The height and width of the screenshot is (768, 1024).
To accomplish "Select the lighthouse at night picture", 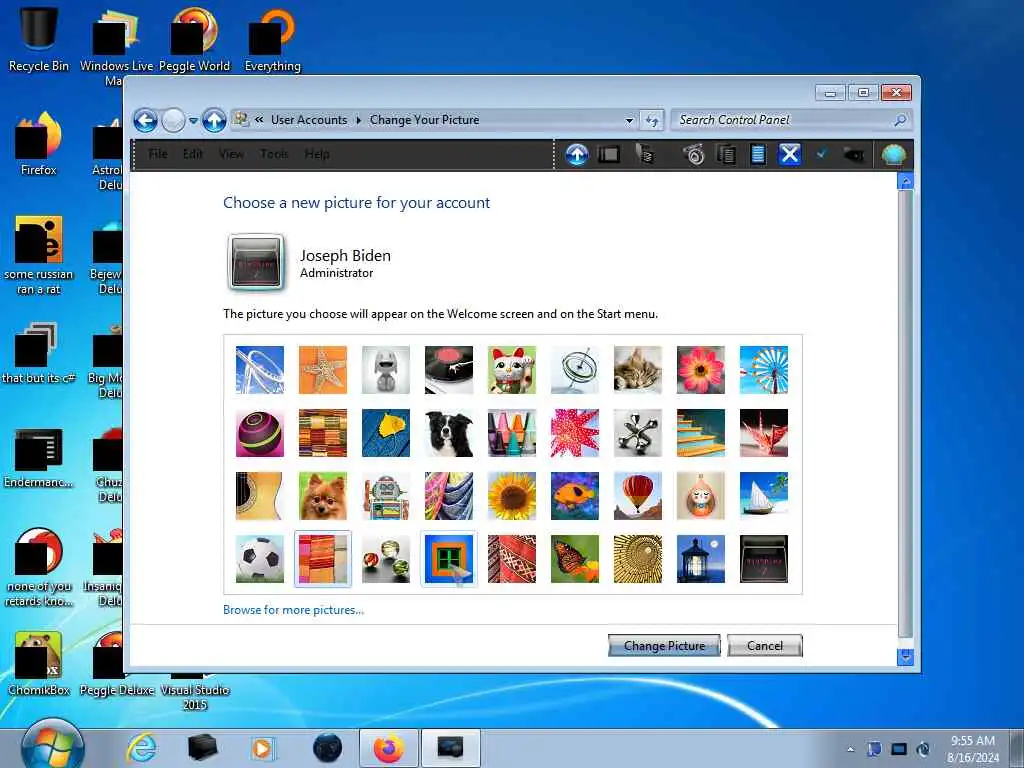I will pyautogui.click(x=701, y=559).
